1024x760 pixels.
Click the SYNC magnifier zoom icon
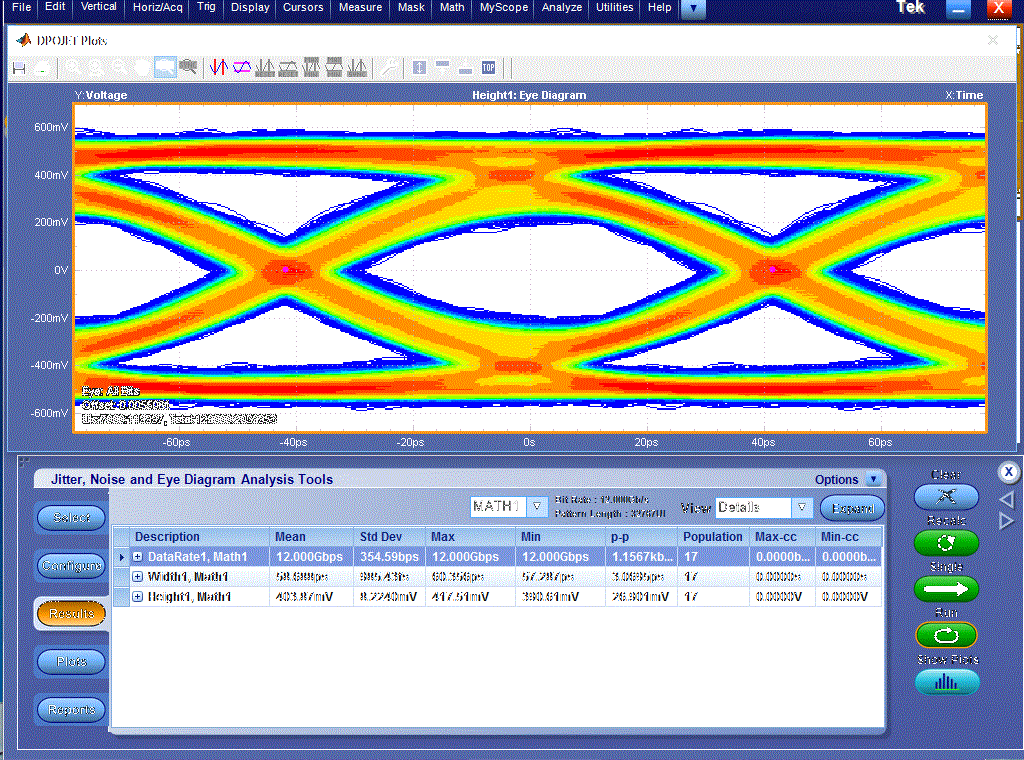click(188, 67)
